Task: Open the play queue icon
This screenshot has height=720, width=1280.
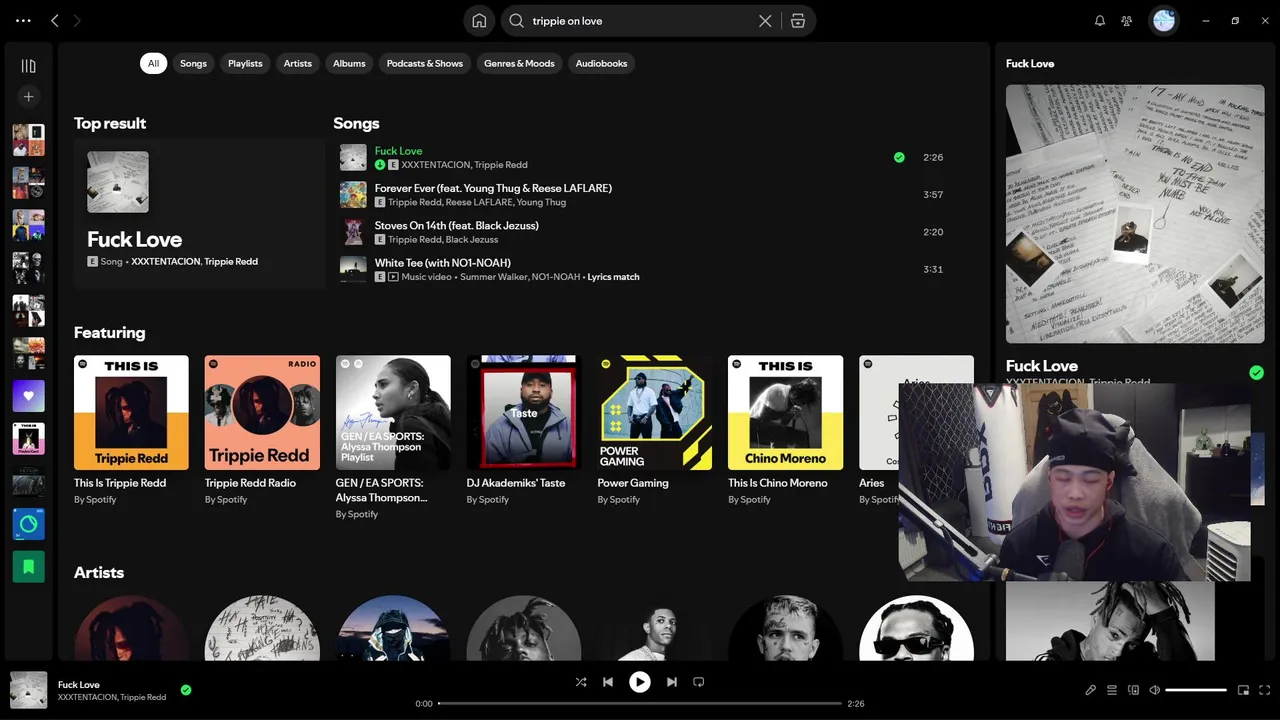Action: 1112,690
